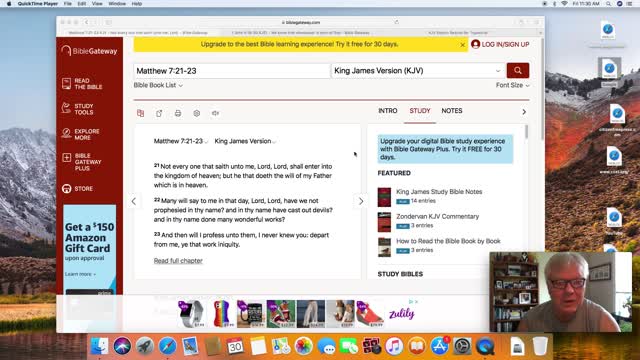Click the blue Bible Gateway Plus upgrade notice
The image size is (640, 360).
445,149
